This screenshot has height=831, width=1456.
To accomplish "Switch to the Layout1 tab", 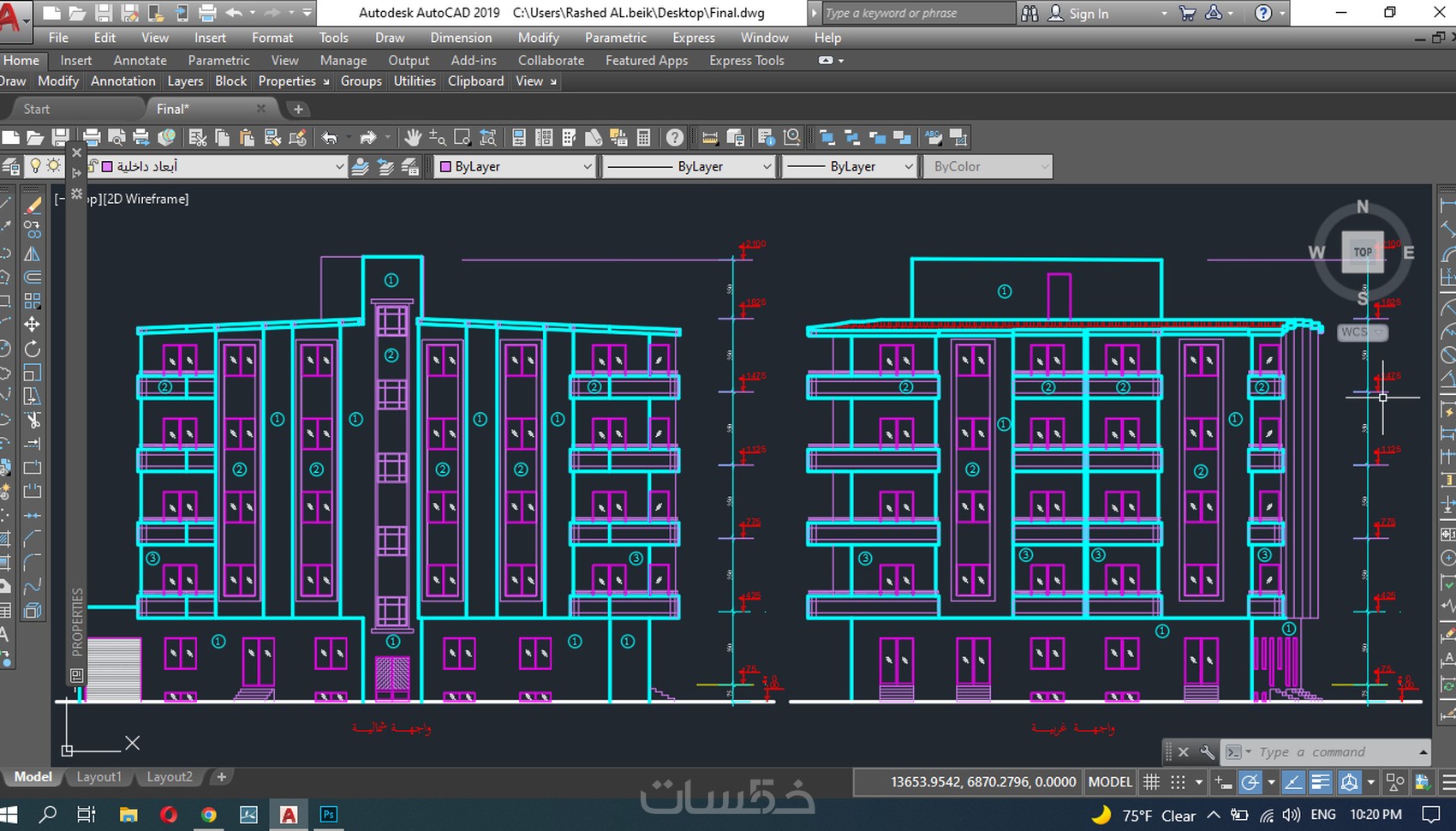I will (x=99, y=777).
